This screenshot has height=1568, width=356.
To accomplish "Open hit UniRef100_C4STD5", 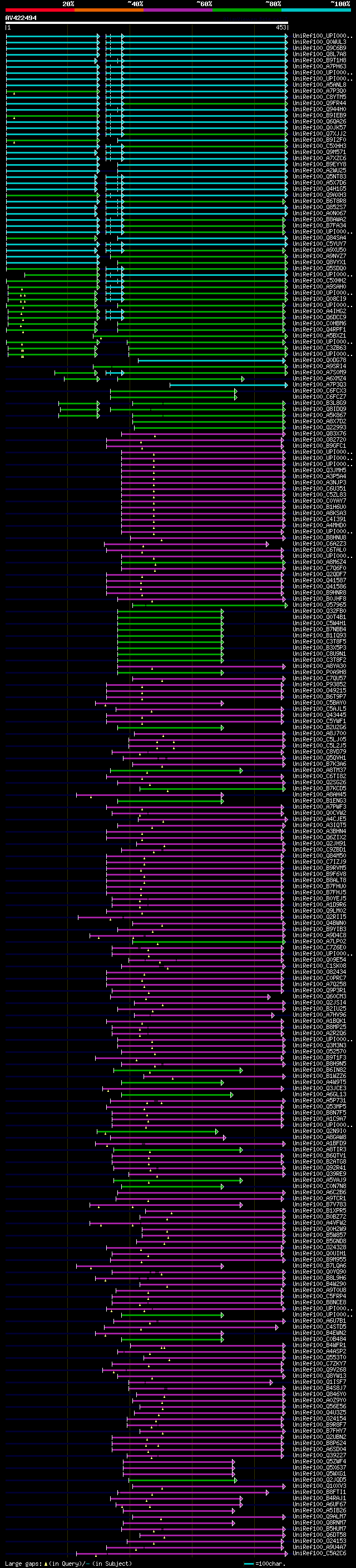I will tap(319, 1327).
